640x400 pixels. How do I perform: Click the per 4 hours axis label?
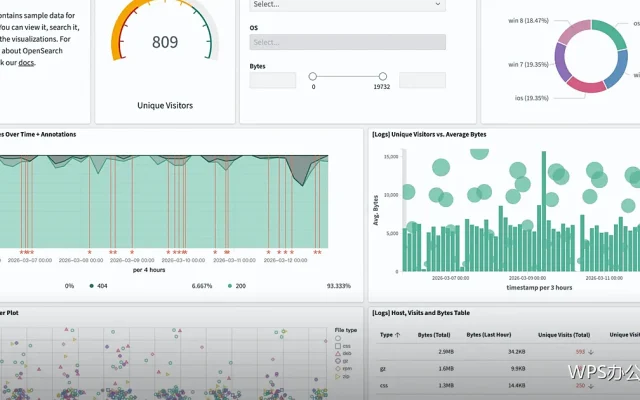(149, 270)
